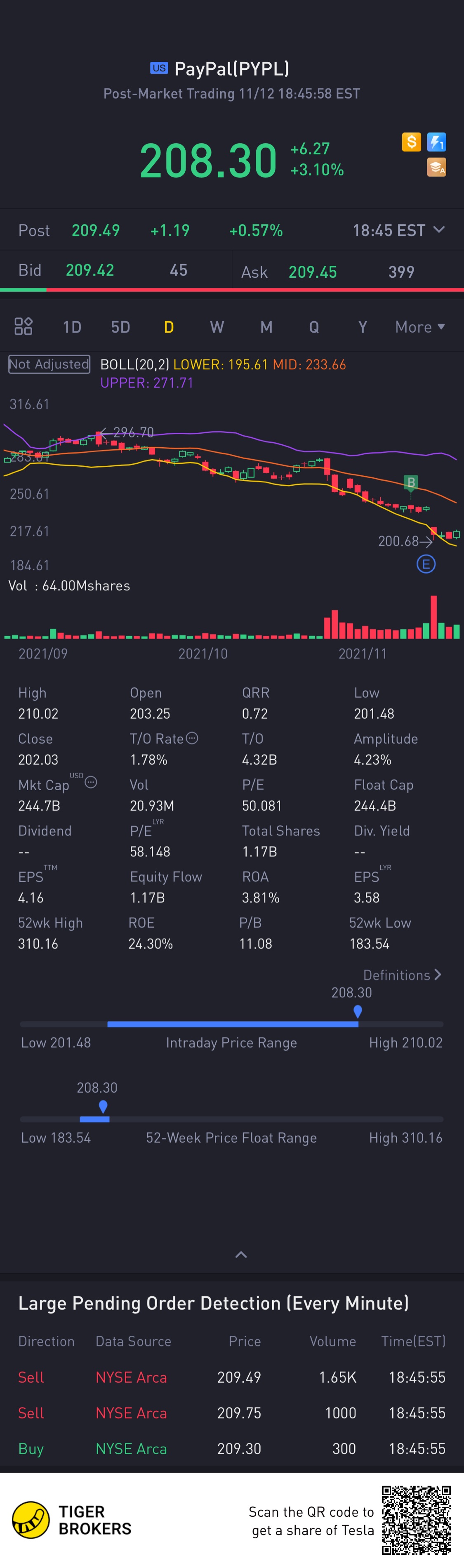This screenshot has height=1568, width=464.
Task: Collapse the details with the up chevron
Action: pyautogui.click(x=241, y=1254)
